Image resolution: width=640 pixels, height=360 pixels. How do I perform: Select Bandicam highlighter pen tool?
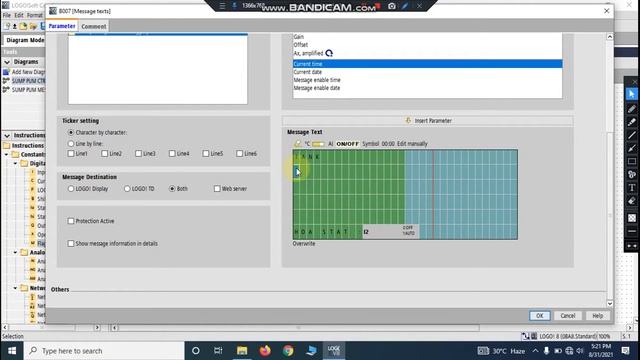pos(632,122)
